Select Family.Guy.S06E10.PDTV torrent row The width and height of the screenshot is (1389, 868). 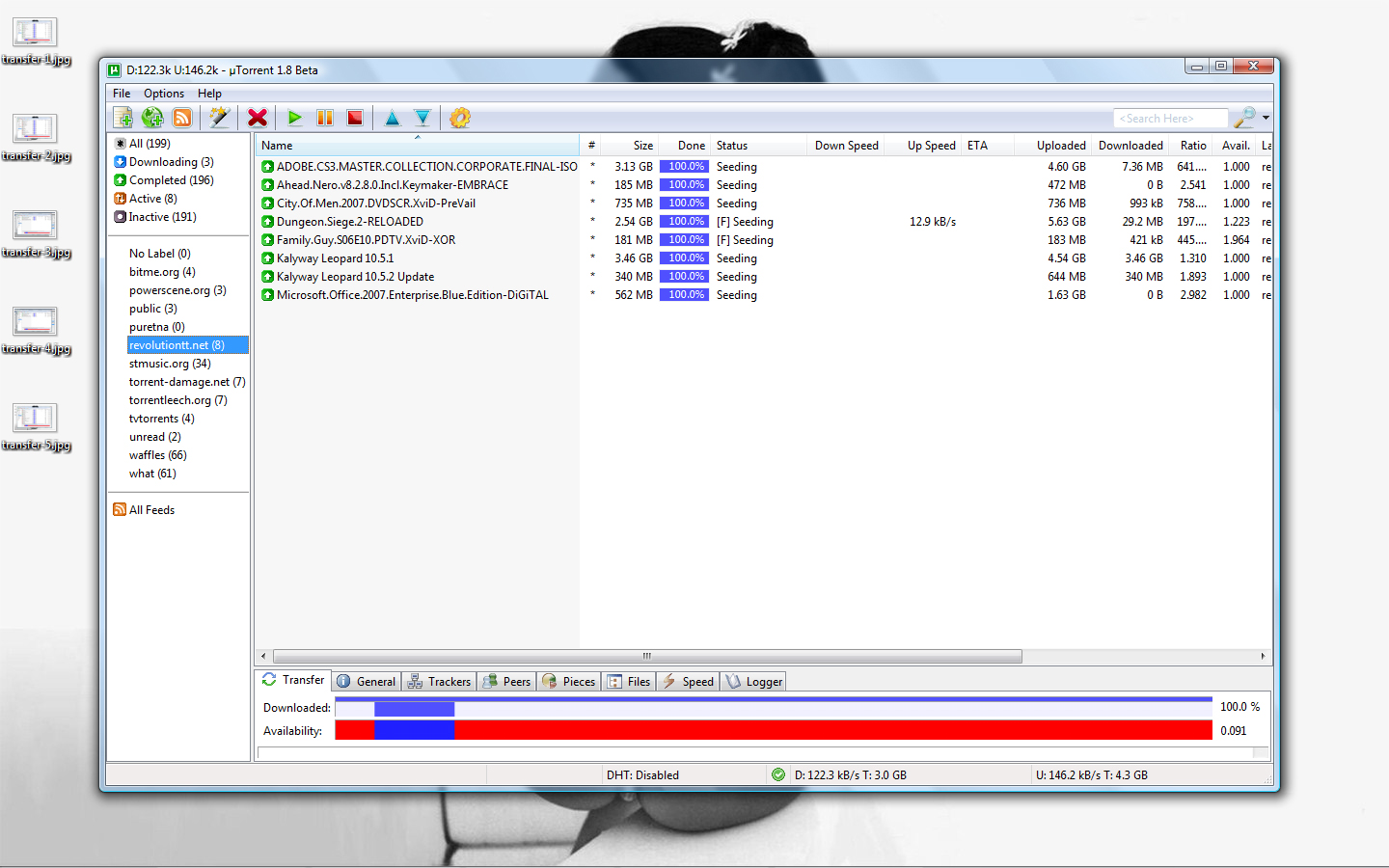click(x=764, y=240)
